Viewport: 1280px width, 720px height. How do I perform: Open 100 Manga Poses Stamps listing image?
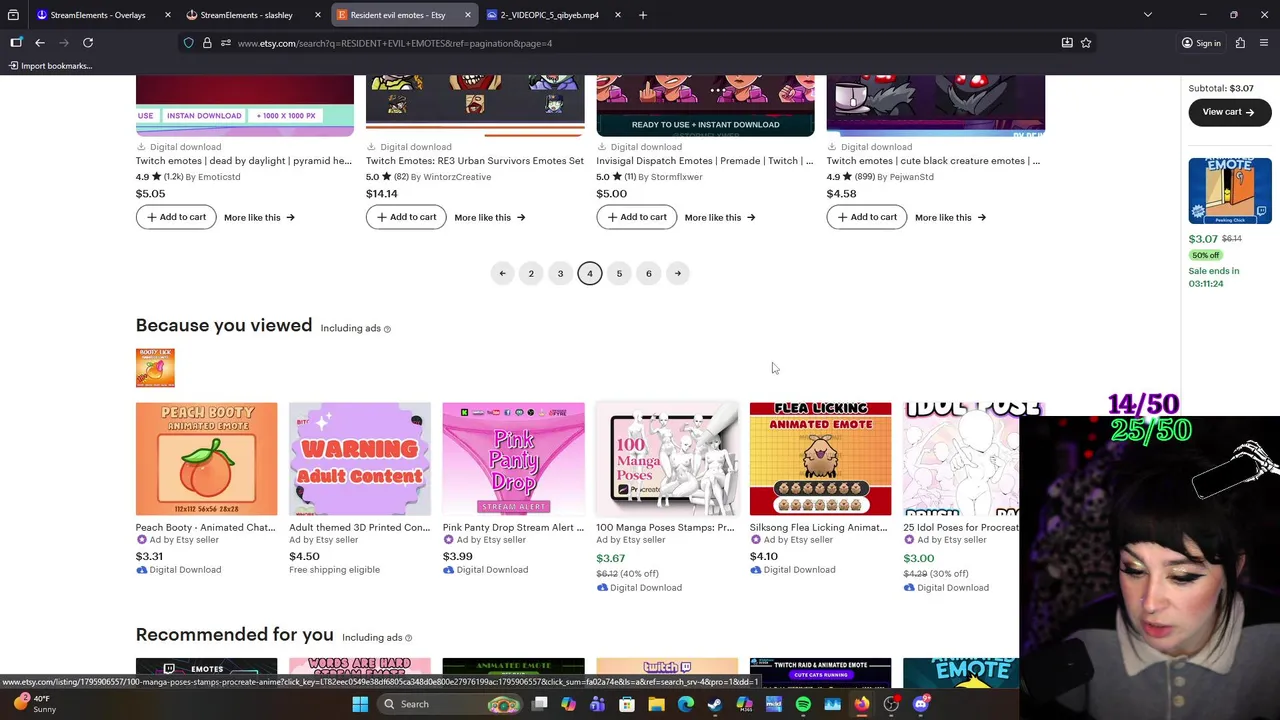pyautogui.click(x=667, y=459)
